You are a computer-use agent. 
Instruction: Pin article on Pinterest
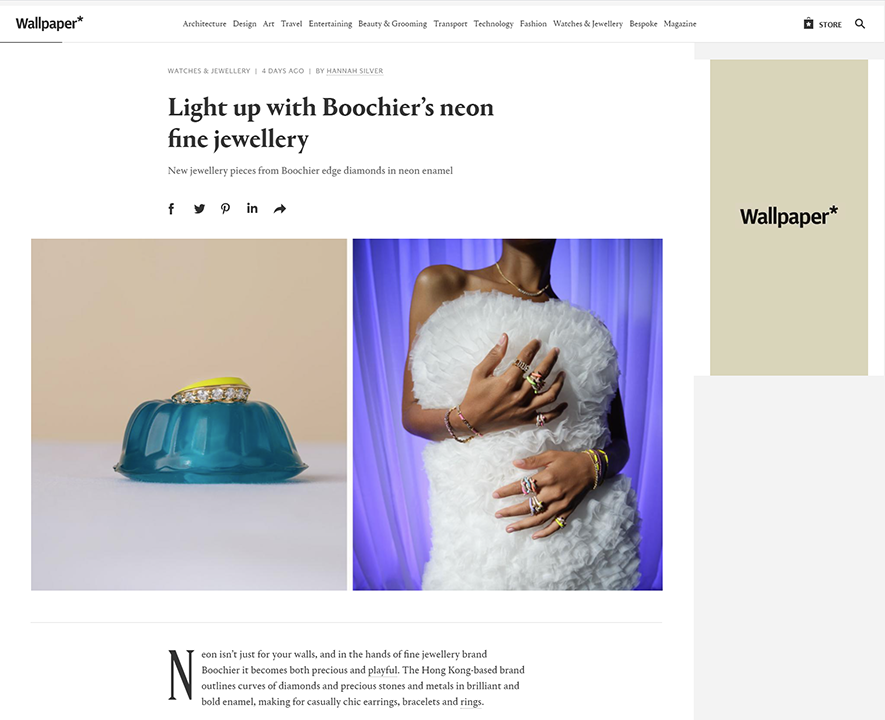[225, 209]
